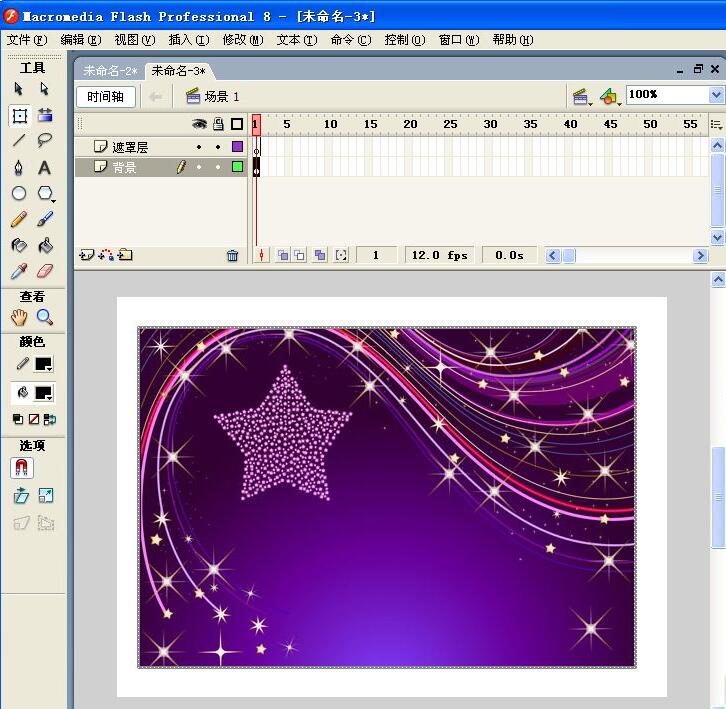Click the 背景 layer green outline square

pyautogui.click(x=237, y=166)
